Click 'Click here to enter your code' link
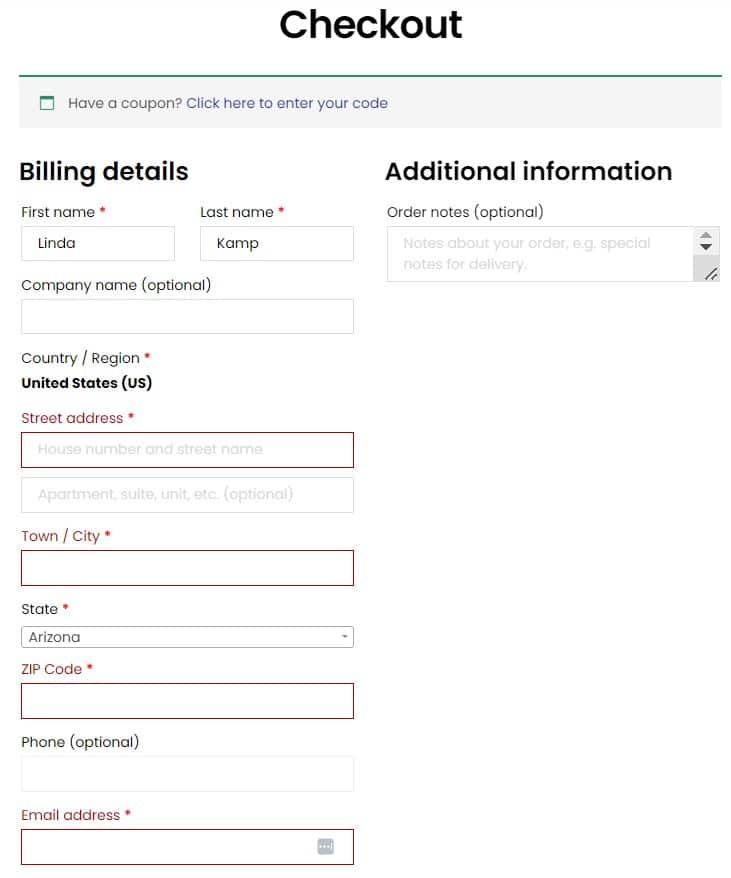This screenshot has height=878, width=731. click(x=287, y=103)
